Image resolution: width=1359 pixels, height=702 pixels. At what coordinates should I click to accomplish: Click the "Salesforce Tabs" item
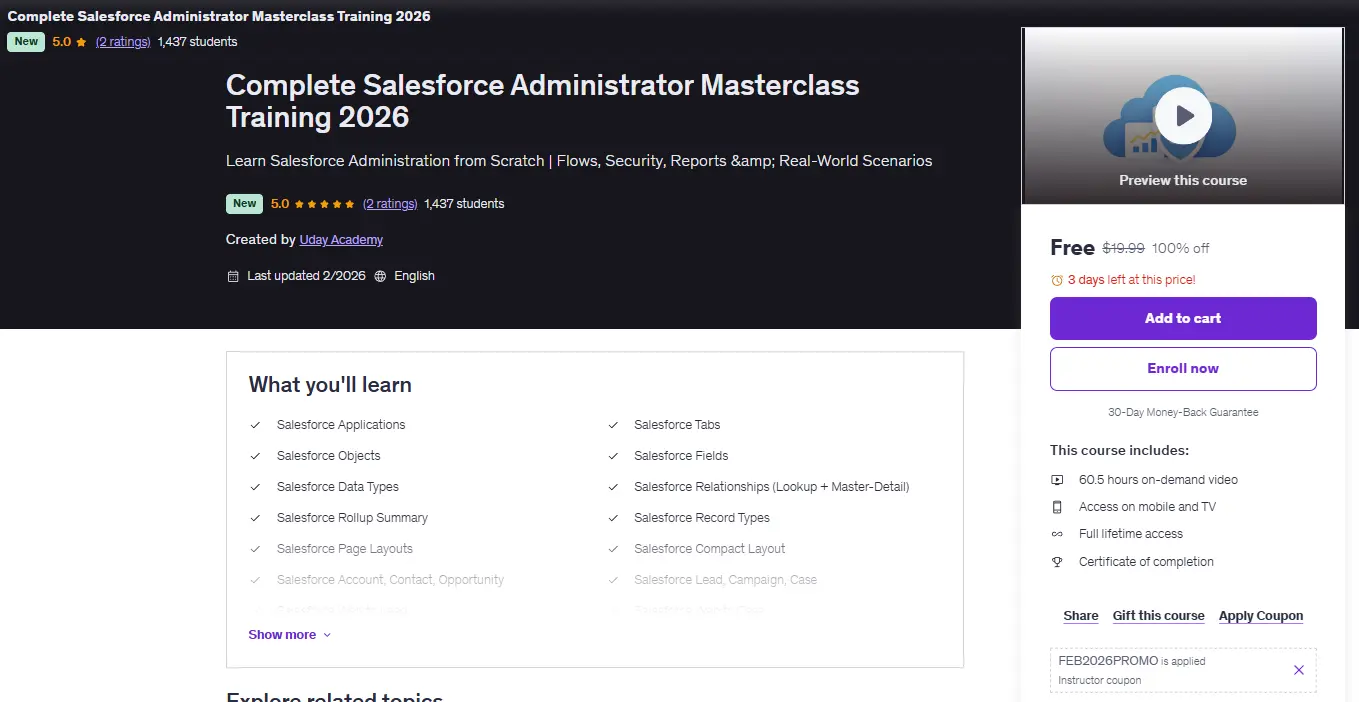coord(677,425)
